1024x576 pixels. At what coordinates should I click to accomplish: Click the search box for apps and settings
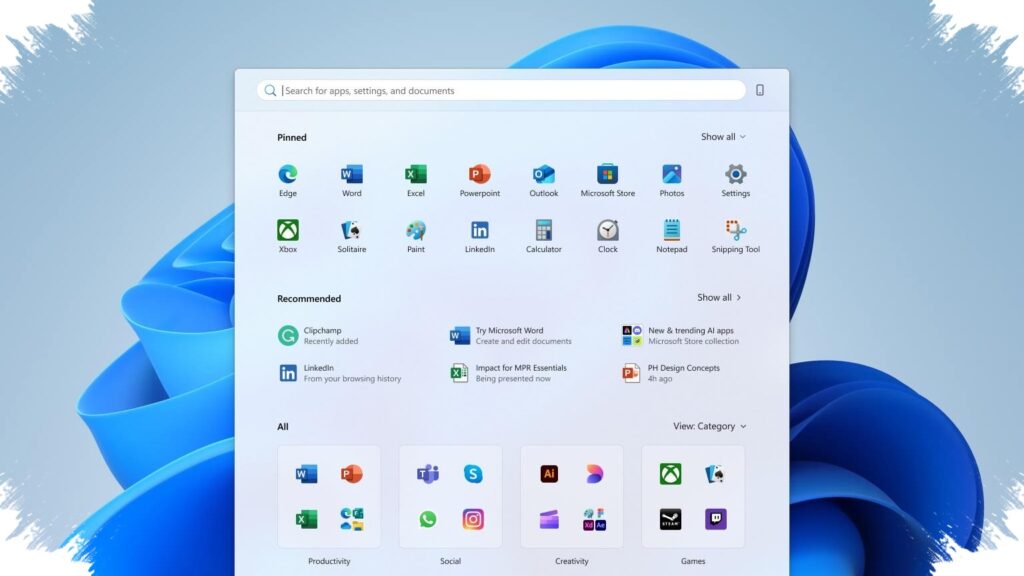pos(502,90)
